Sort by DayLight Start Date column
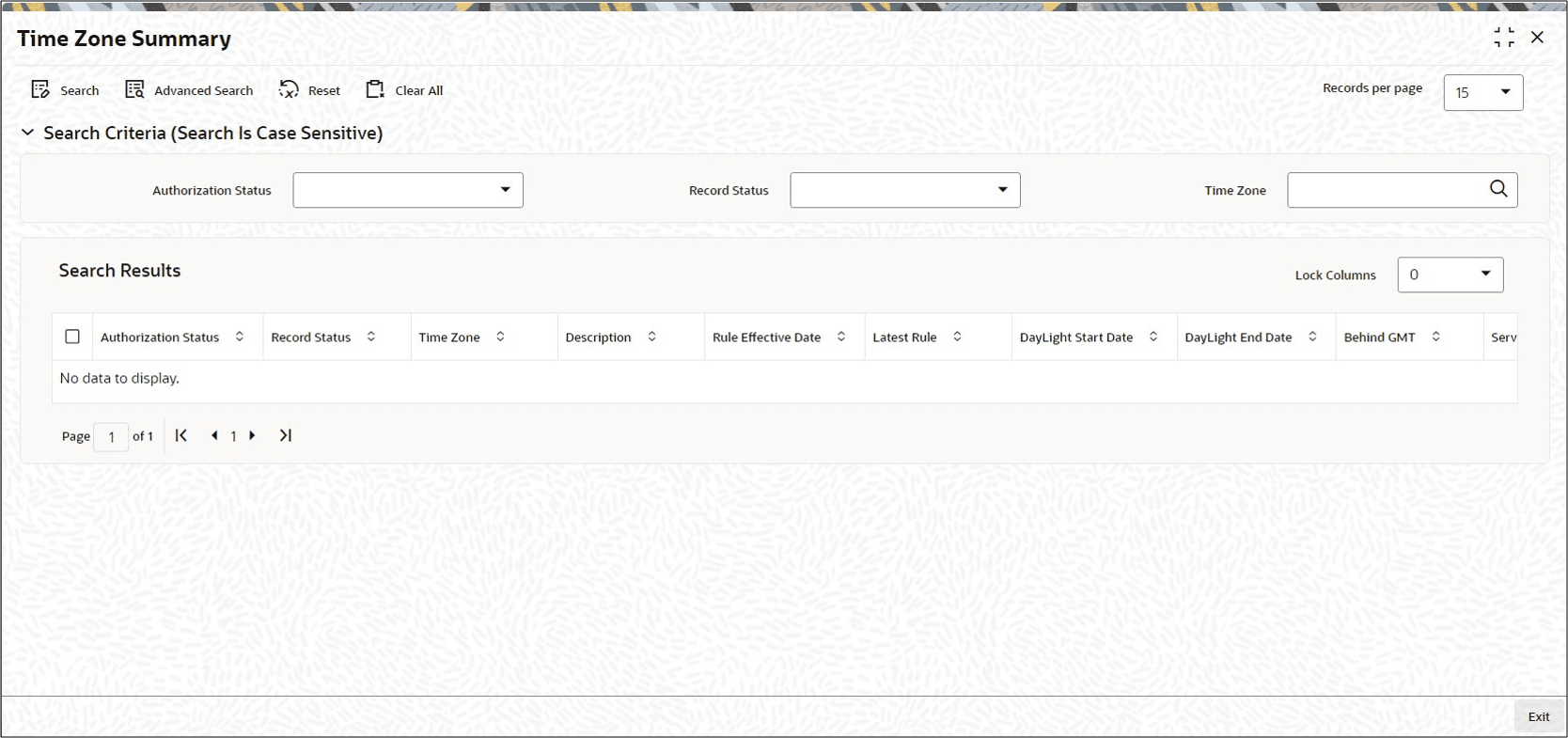The height and width of the screenshot is (738, 1568). pyautogui.click(x=1153, y=337)
